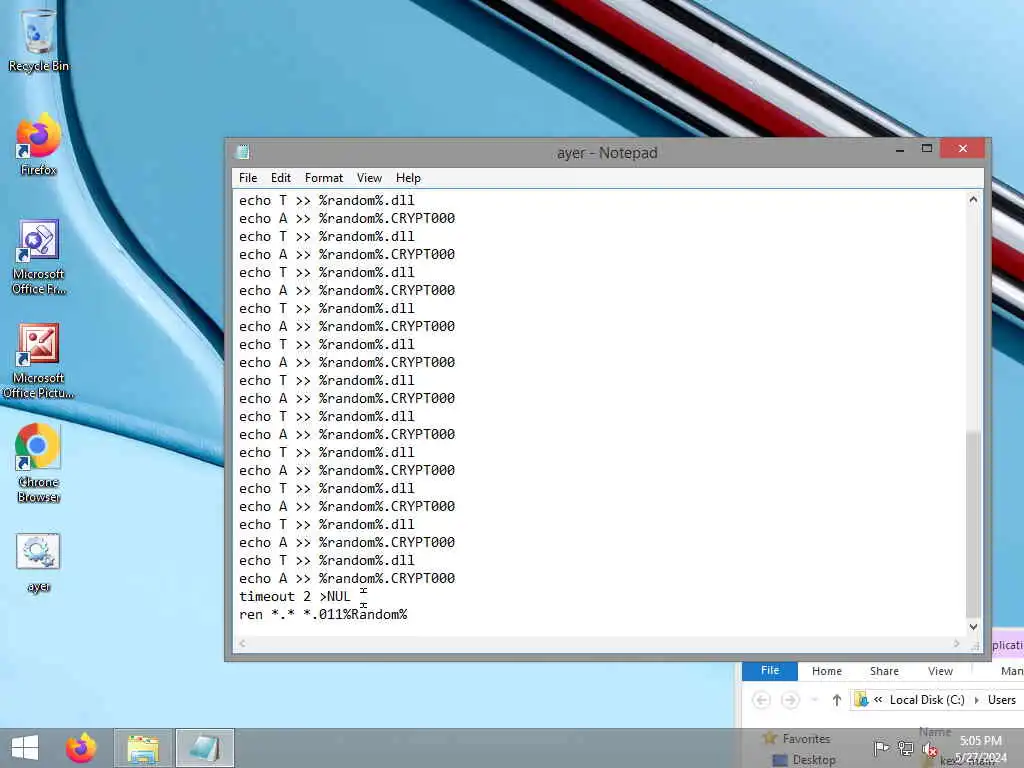Click the Windows Start button
The image size is (1024, 768).
coord(25,748)
